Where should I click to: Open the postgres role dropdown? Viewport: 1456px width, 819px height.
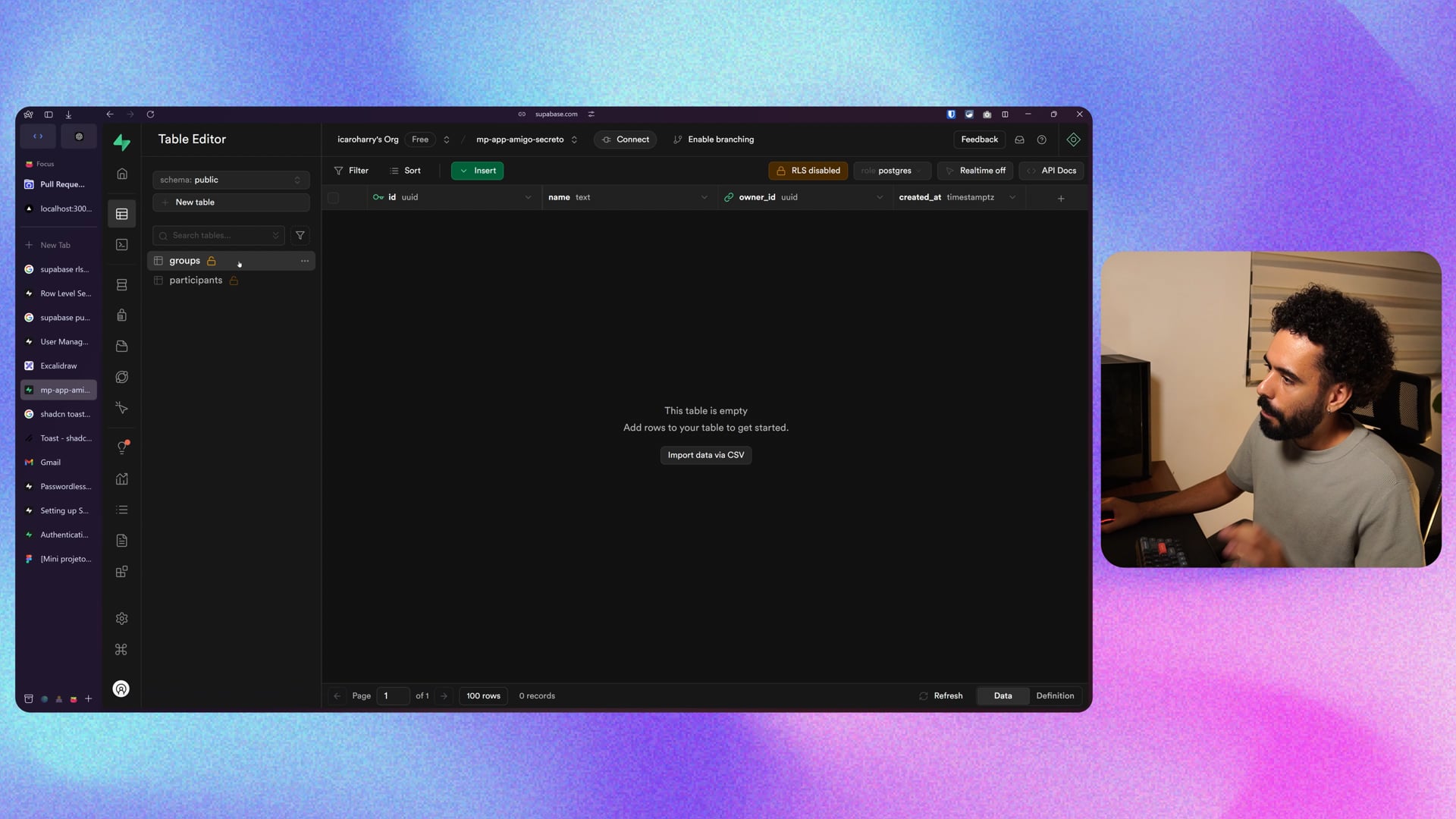pos(892,171)
